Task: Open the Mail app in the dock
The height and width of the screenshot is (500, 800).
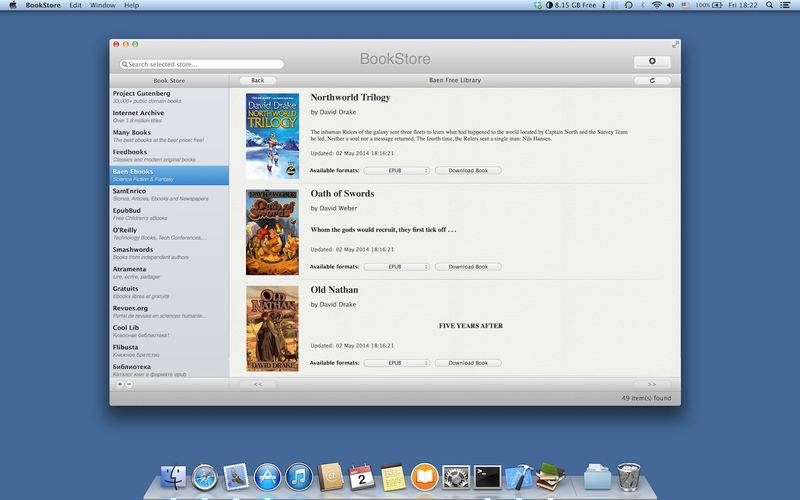Action: [236, 478]
